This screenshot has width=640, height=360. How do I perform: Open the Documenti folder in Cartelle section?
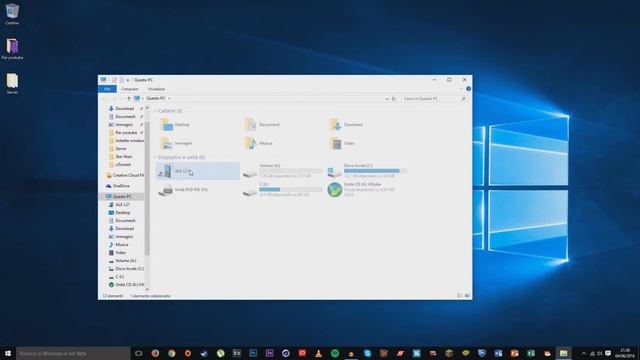[x=262, y=124]
